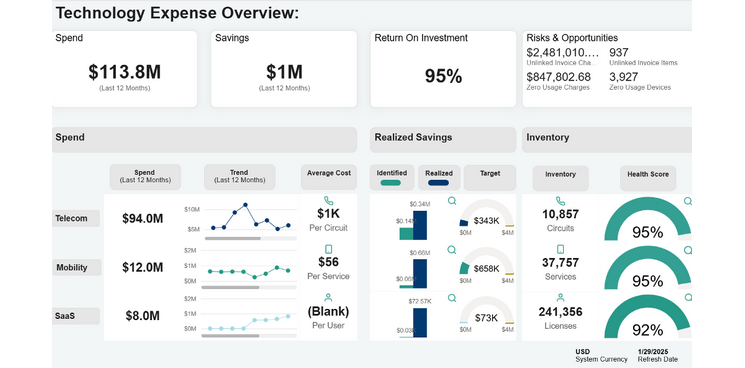Toggle the Realized legend item

pyautogui.click(x=439, y=178)
